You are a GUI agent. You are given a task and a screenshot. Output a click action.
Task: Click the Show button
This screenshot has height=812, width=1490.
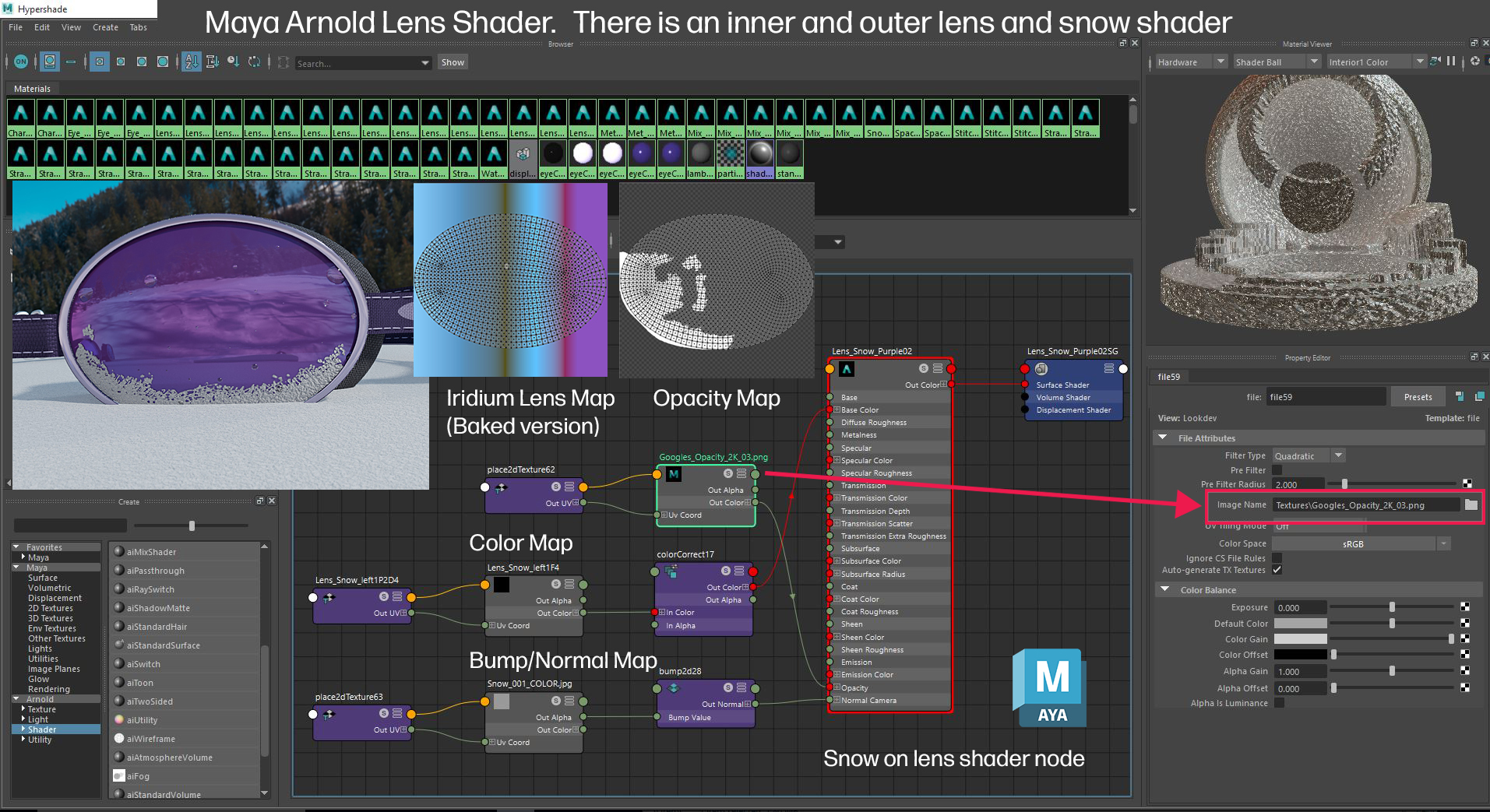(x=453, y=62)
